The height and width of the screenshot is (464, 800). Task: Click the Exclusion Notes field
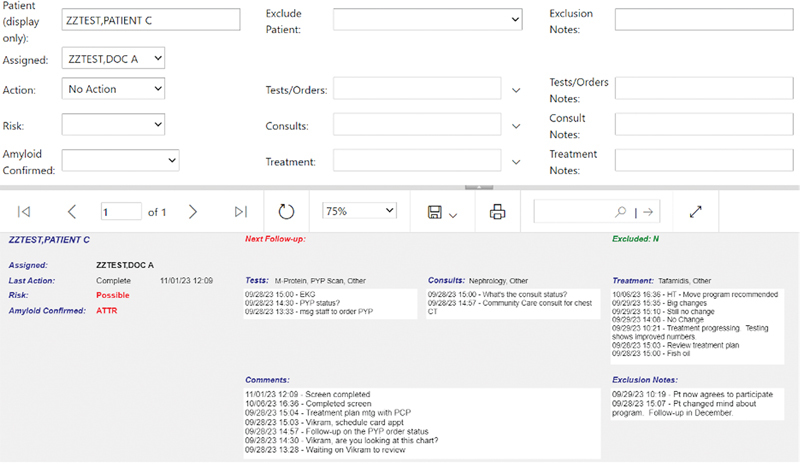tap(704, 19)
